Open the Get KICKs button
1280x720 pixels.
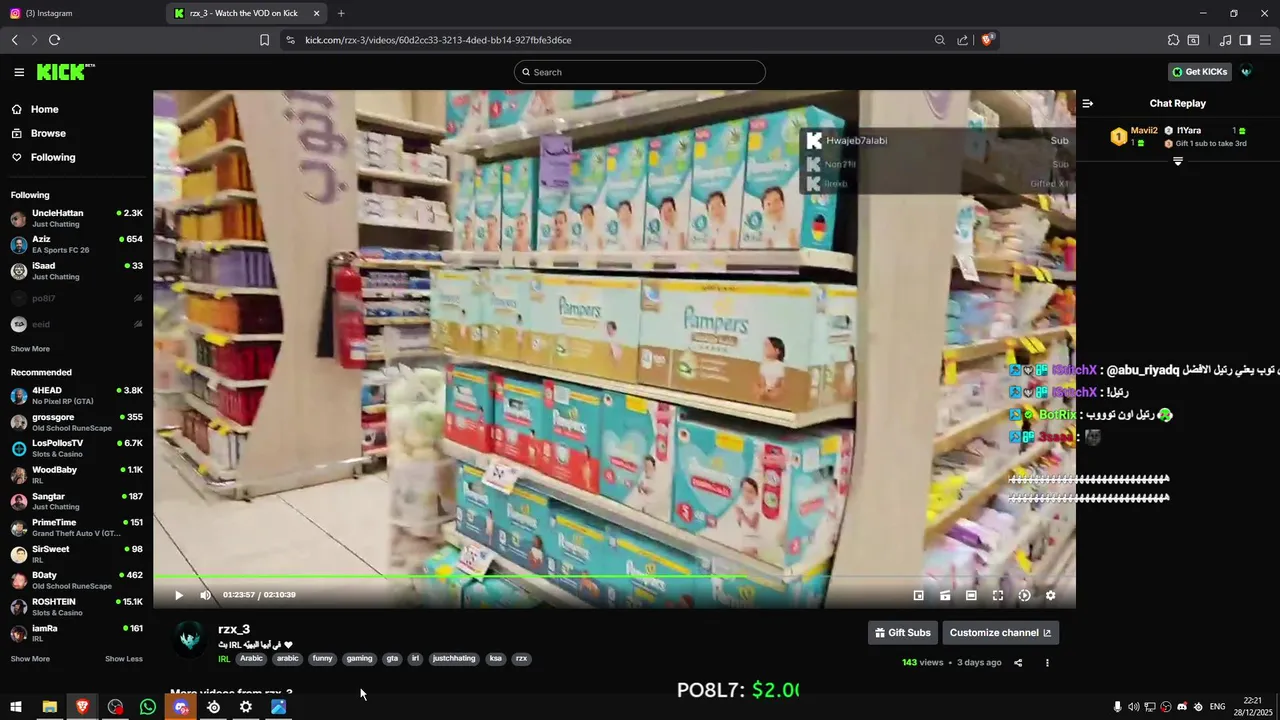click(1199, 72)
